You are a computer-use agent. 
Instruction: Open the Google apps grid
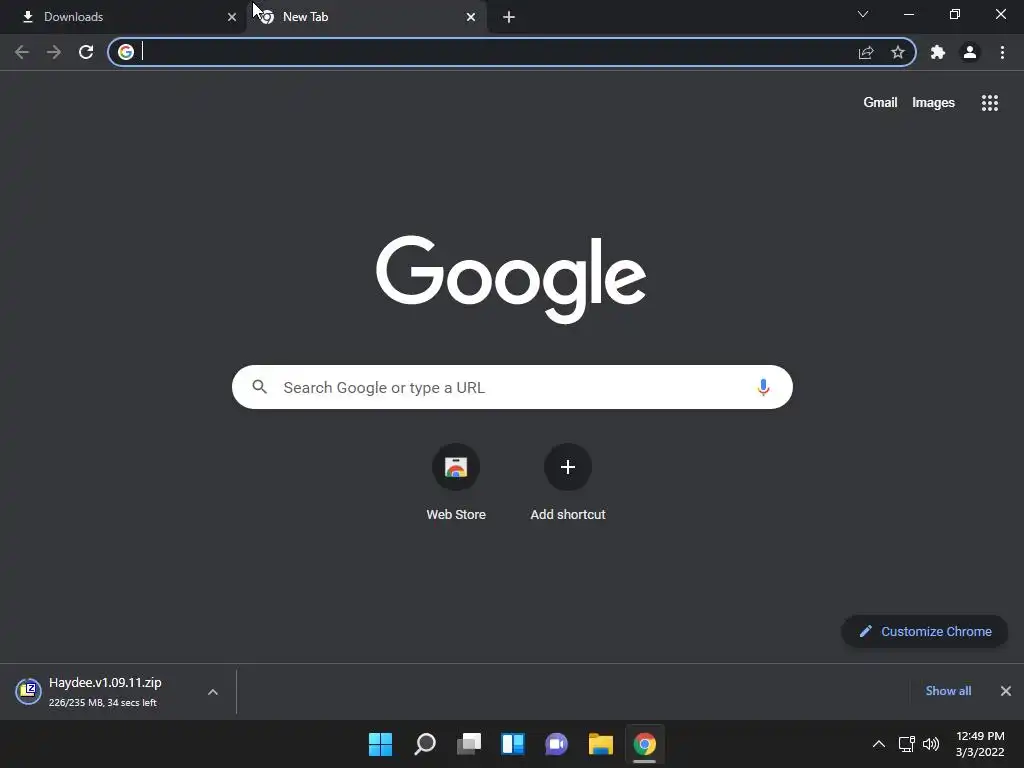coord(989,103)
